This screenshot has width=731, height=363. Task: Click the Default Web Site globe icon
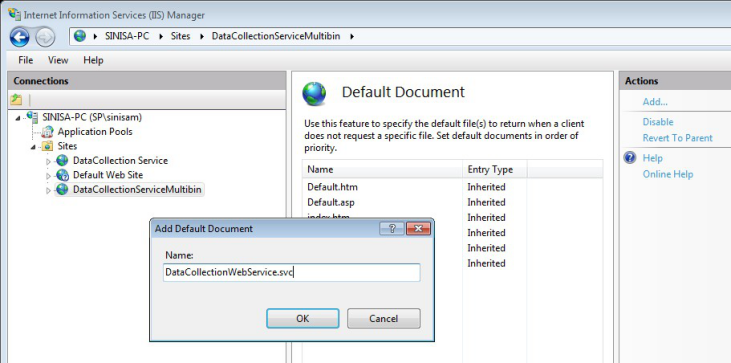pyautogui.click(x=62, y=175)
